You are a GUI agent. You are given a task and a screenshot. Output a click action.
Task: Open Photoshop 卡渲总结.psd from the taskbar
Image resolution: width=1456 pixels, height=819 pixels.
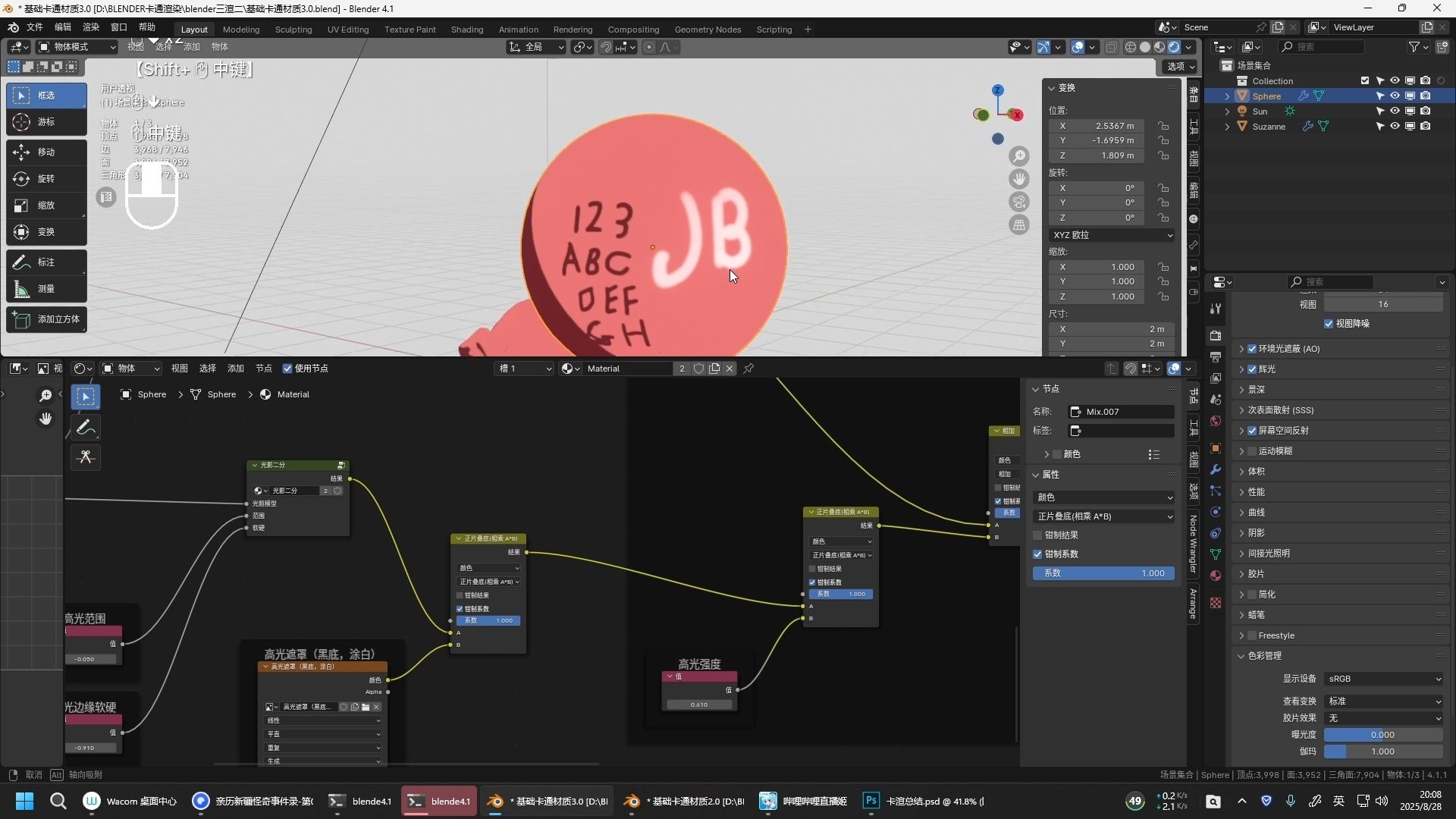pyautogui.click(x=924, y=802)
